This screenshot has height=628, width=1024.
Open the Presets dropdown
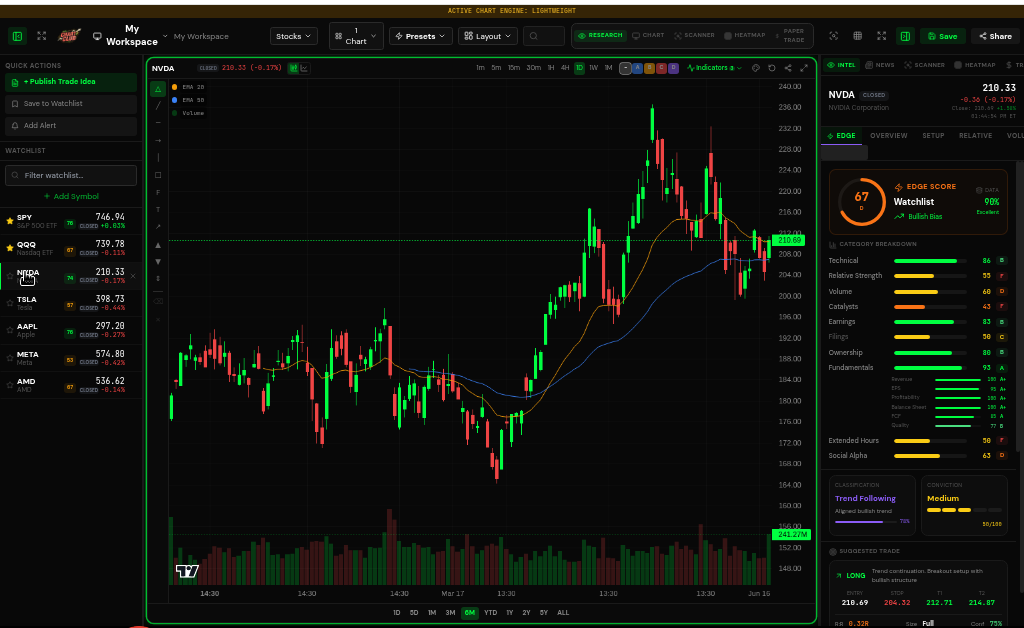point(421,37)
